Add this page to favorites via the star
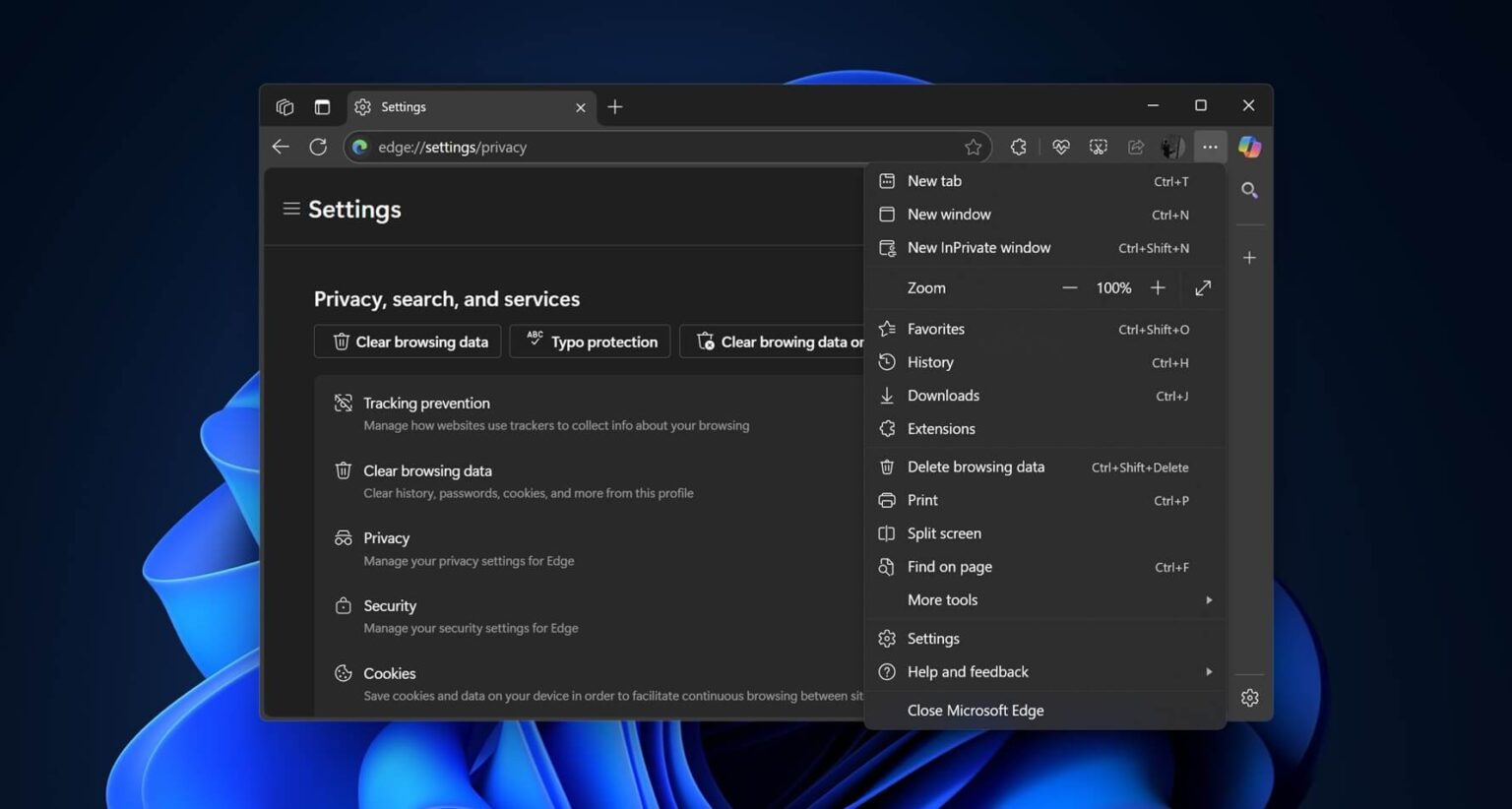 (x=973, y=146)
